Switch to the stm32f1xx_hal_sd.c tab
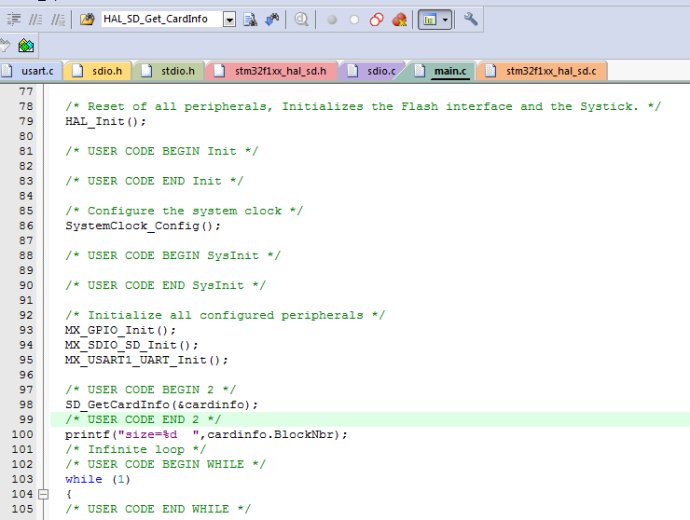 pos(543,71)
